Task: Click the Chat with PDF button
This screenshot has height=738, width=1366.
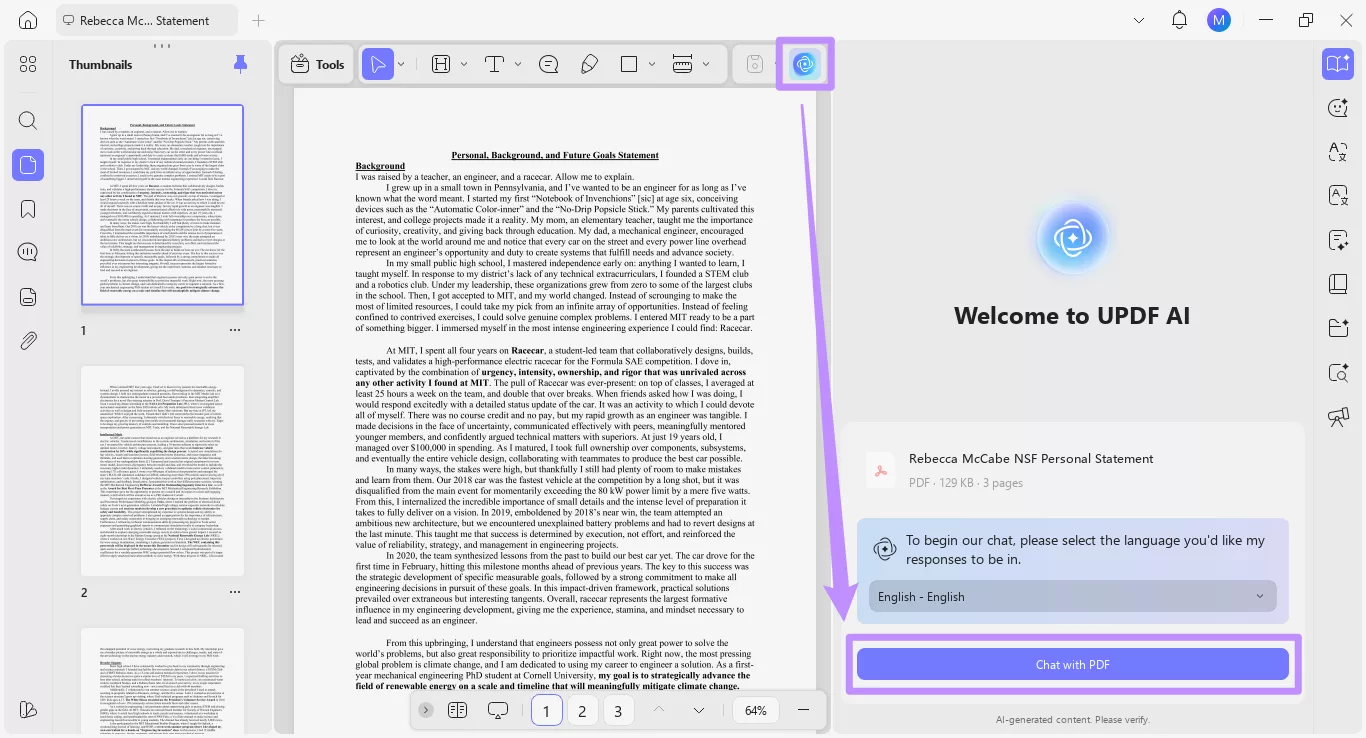Action: click(x=1072, y=664)
